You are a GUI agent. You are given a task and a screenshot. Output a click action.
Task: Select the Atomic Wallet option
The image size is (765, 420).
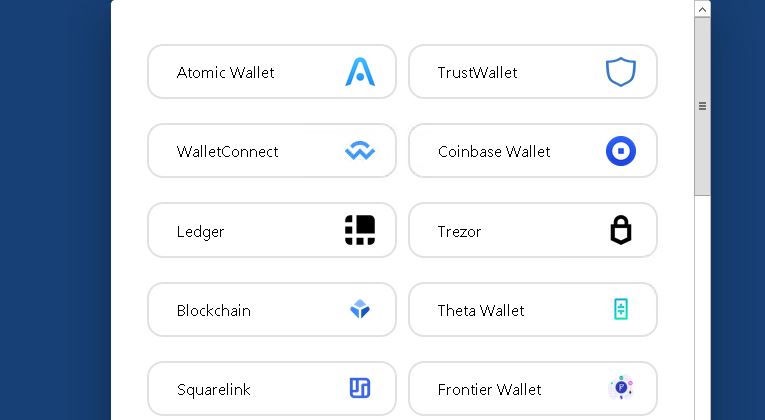tap(272, 72)
